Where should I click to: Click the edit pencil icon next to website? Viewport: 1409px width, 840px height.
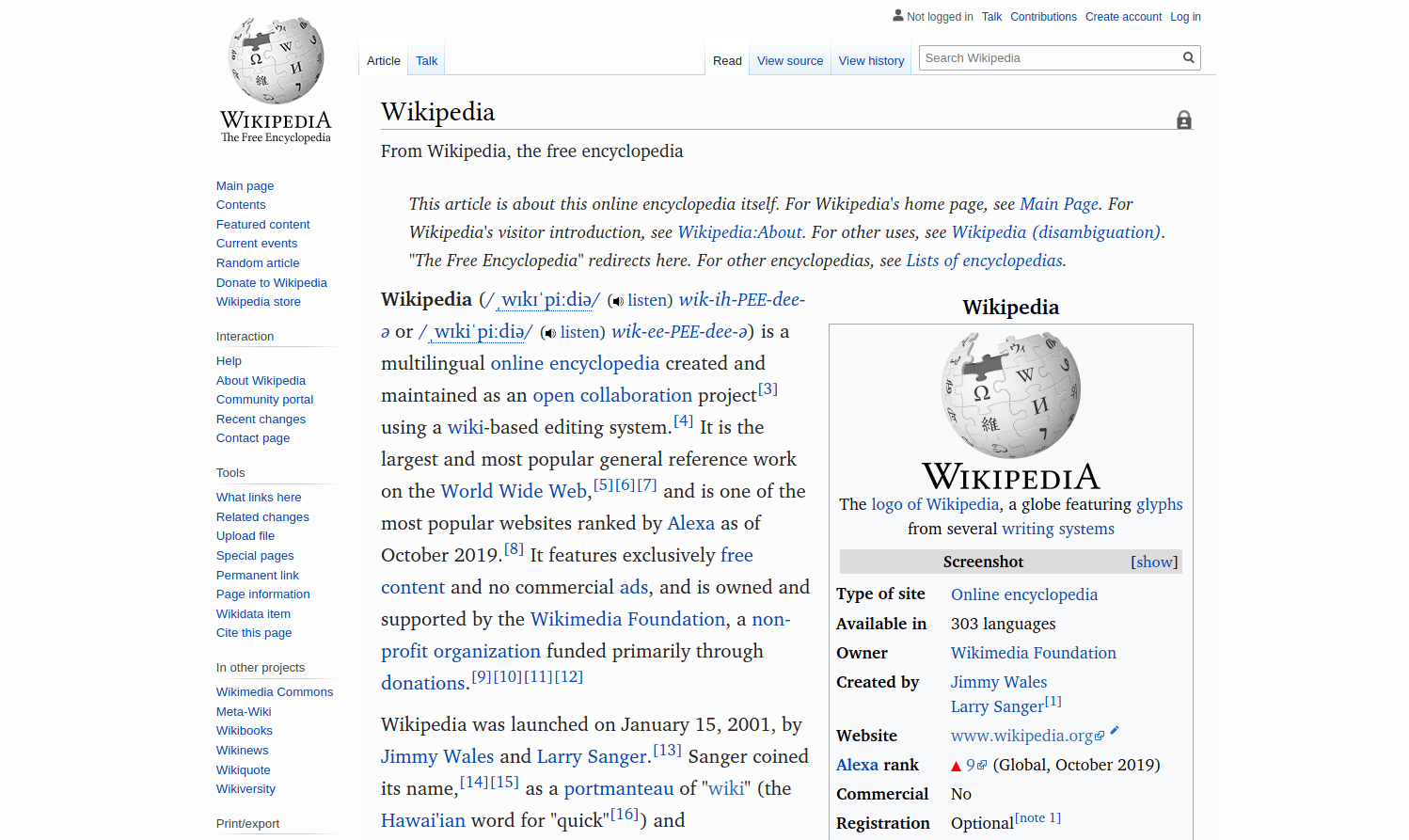pos(1115,730)
